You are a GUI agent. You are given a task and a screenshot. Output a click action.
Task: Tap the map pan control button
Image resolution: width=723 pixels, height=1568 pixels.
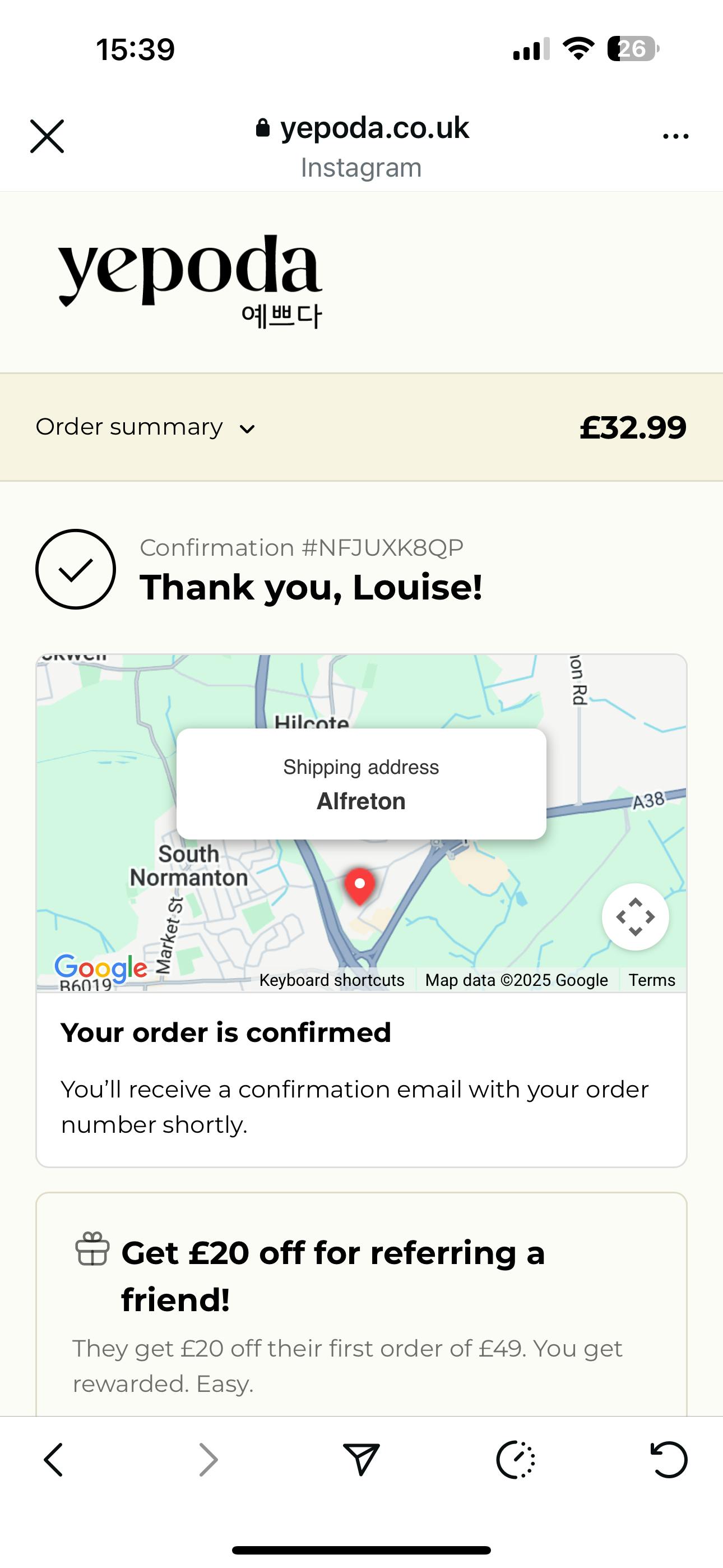(x=635, y=917)
